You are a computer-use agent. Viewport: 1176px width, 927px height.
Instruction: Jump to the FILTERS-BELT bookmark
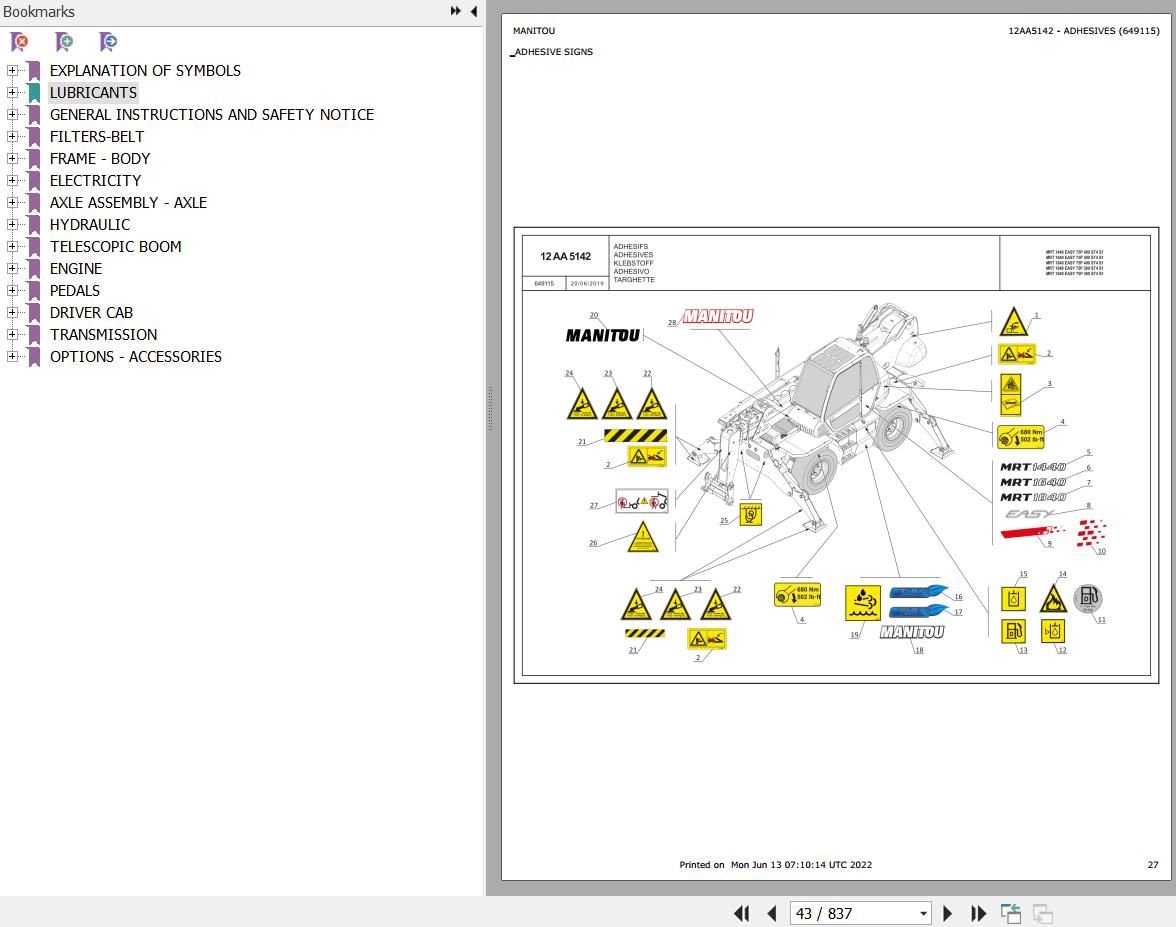[97, 136]
